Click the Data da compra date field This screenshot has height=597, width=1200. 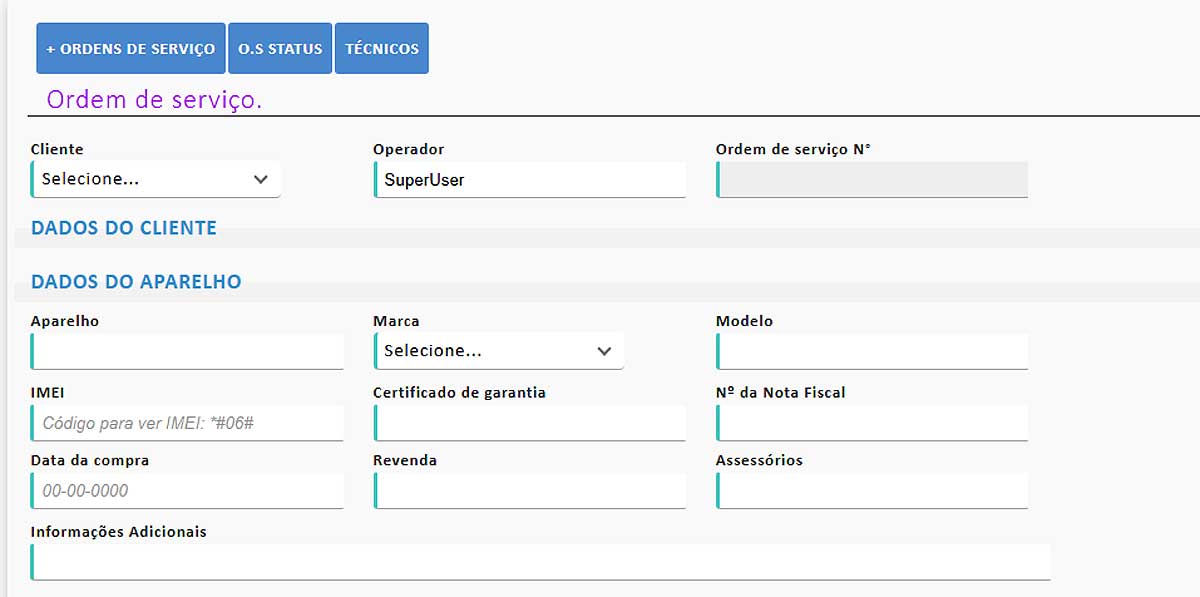tap(187, 490)
